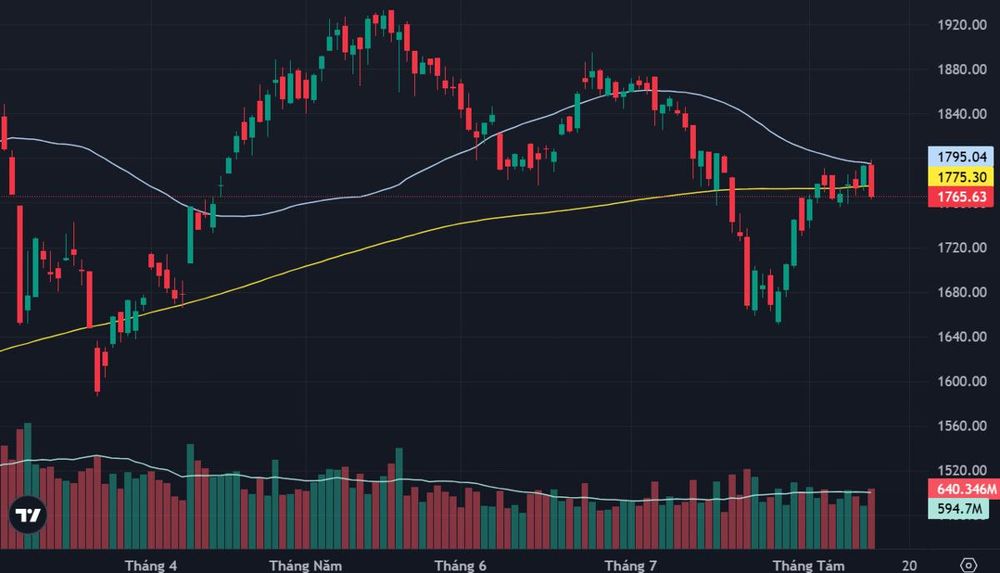This screenshot has width=1000, height=573.
Task: Select the red 1765.63 current price label
Action: 962,197
